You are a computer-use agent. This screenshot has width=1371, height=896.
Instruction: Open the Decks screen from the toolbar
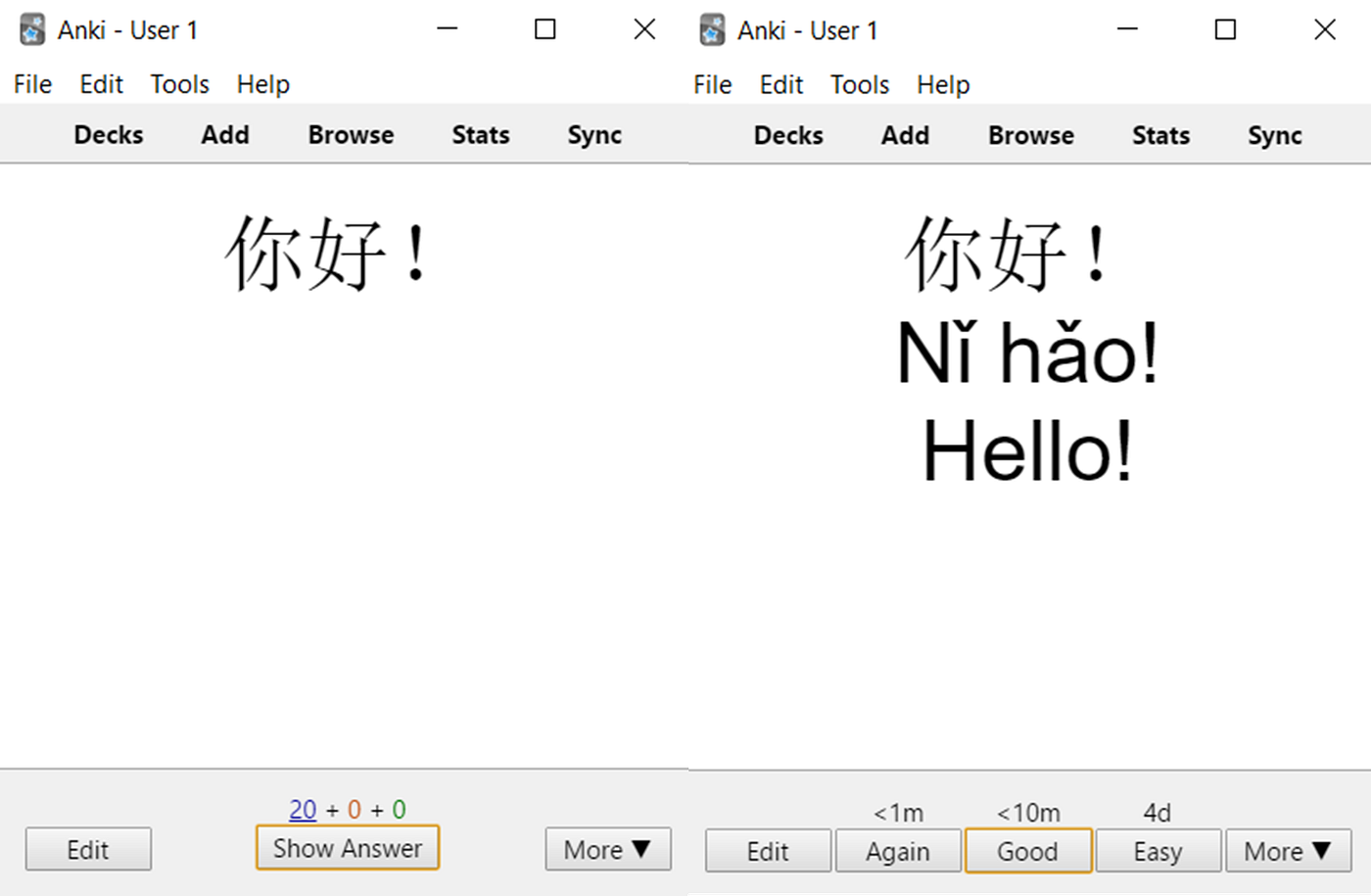108,134
